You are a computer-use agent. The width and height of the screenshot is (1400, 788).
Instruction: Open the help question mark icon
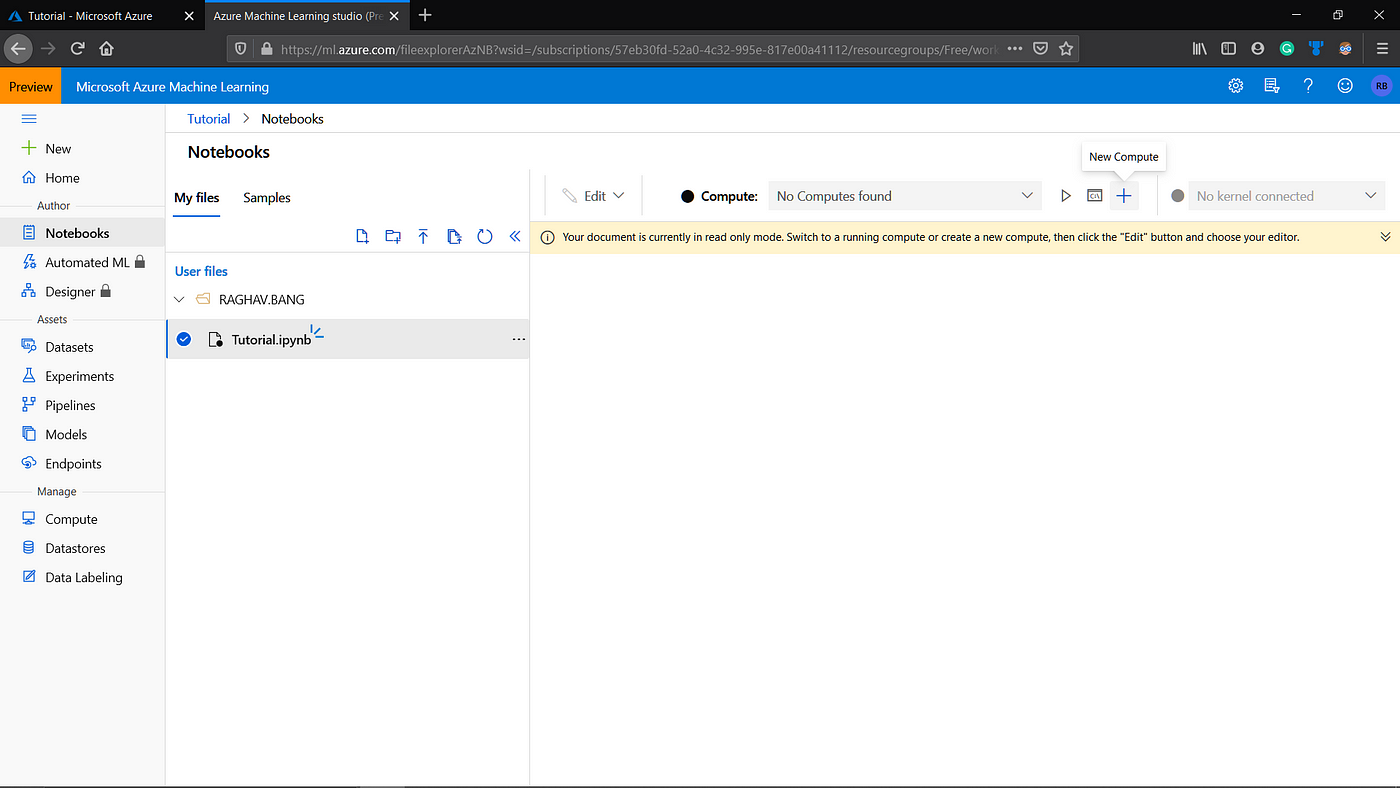tap(1308, 86)
